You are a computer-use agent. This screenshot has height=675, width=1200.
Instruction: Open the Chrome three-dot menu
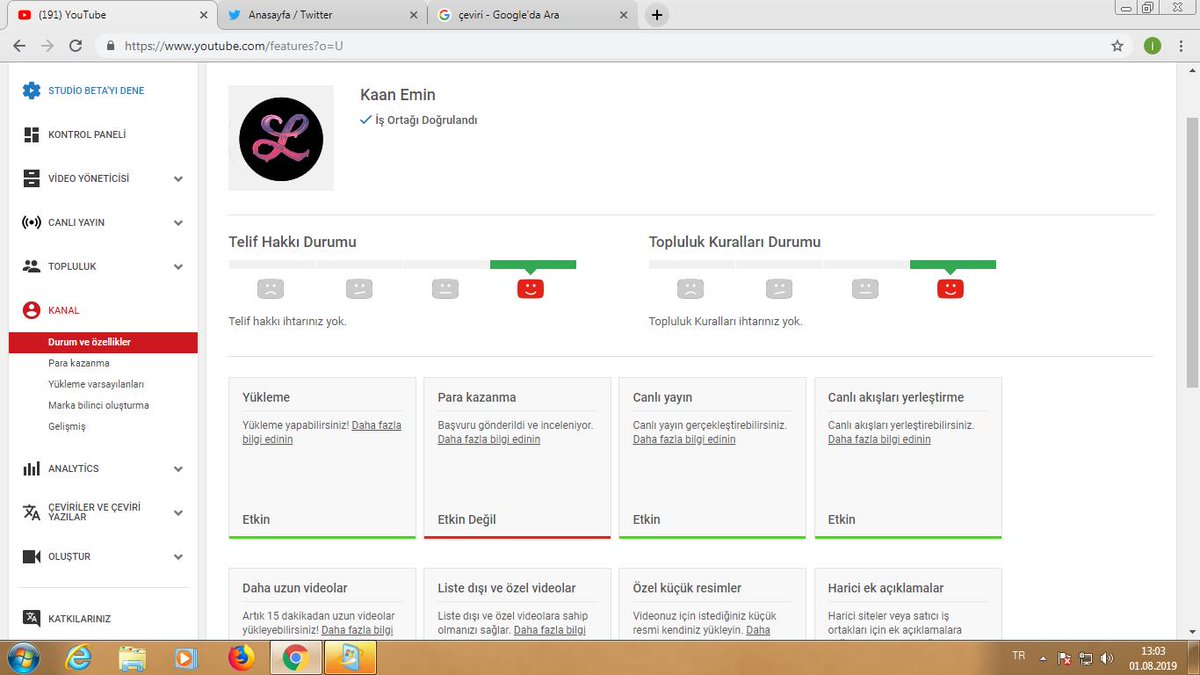click(1181, 46)
